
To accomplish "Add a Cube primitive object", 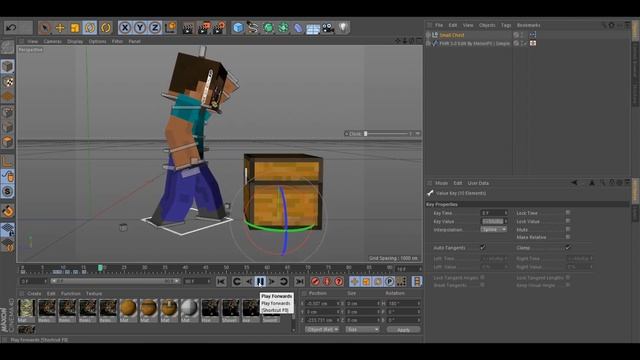I will click(x=238, y=28).
